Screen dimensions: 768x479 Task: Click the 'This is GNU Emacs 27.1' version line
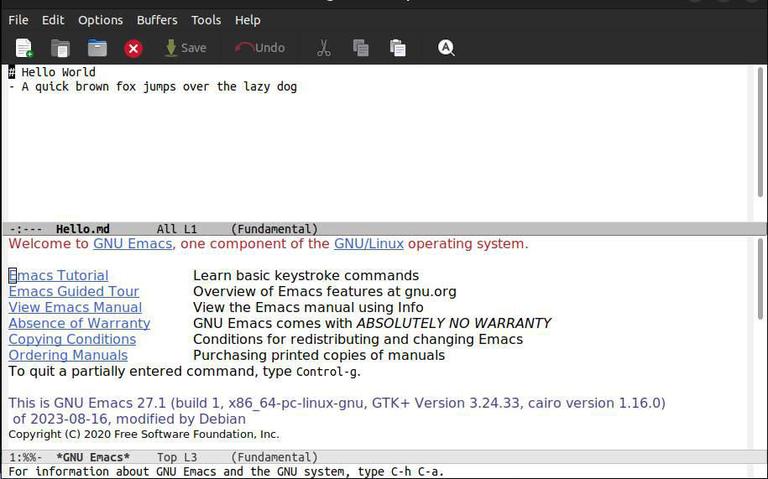coord(337,403)
